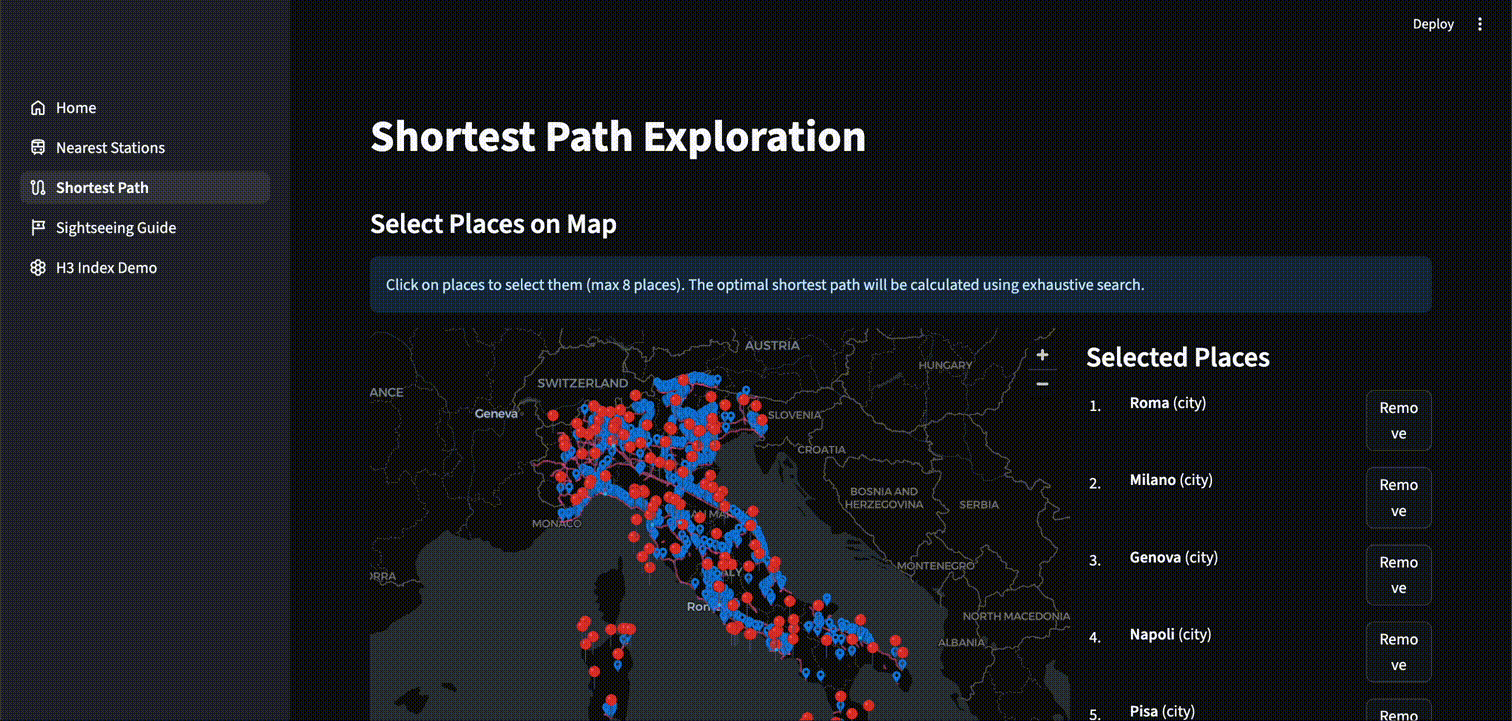
Task: Click the Select Places on Map heading
Action: 493,224
